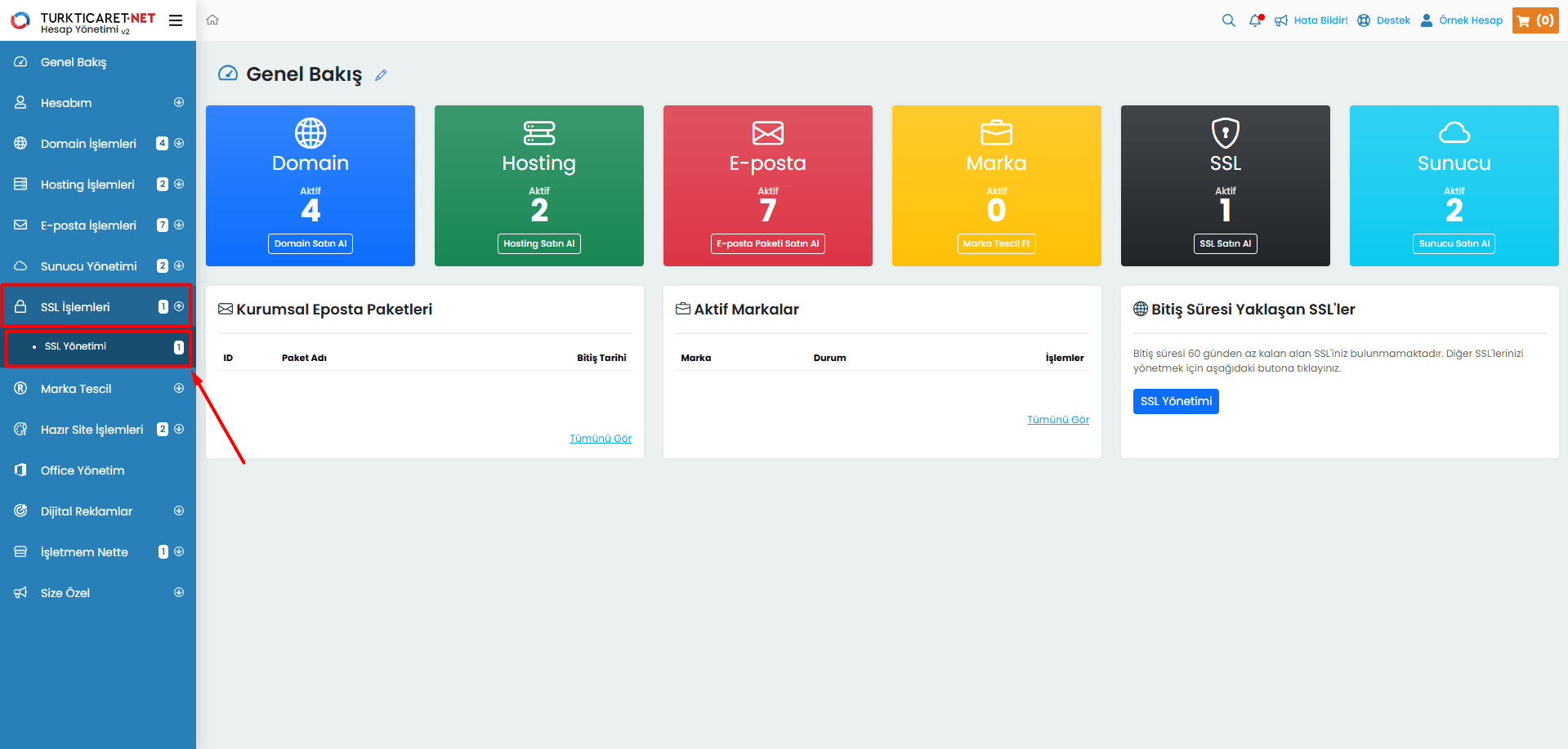Click the Marka Tescil registered icon
This screenshot has height=749, width=1568.
[x=20, y=389]
